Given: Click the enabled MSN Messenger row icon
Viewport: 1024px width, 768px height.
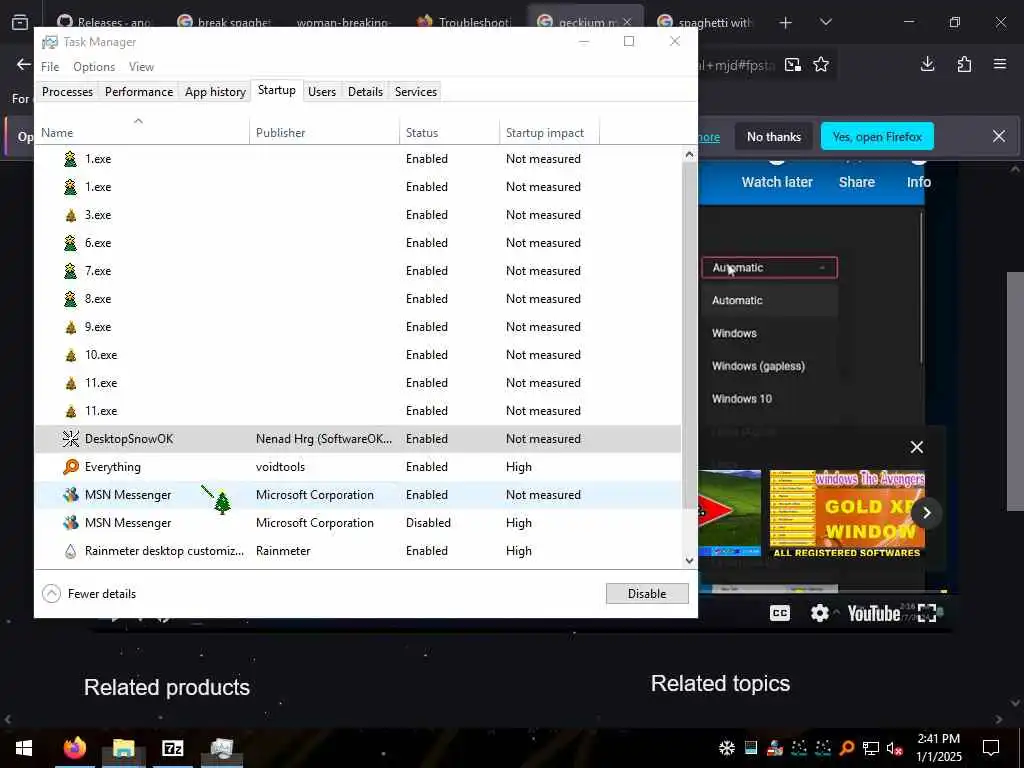Looking at the screenshot, I should pos(71,495).
